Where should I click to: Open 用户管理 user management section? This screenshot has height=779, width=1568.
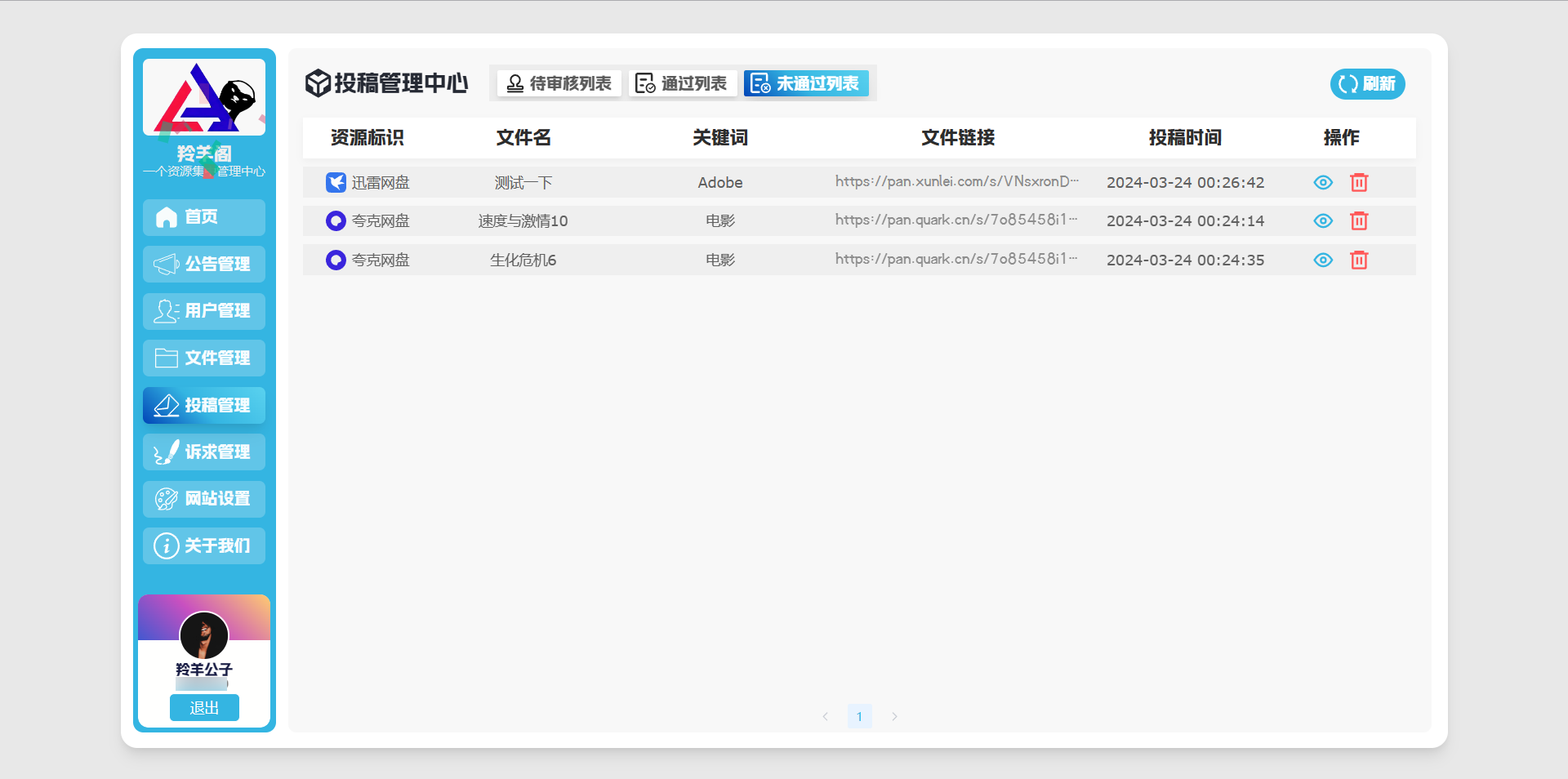point(203,311)
